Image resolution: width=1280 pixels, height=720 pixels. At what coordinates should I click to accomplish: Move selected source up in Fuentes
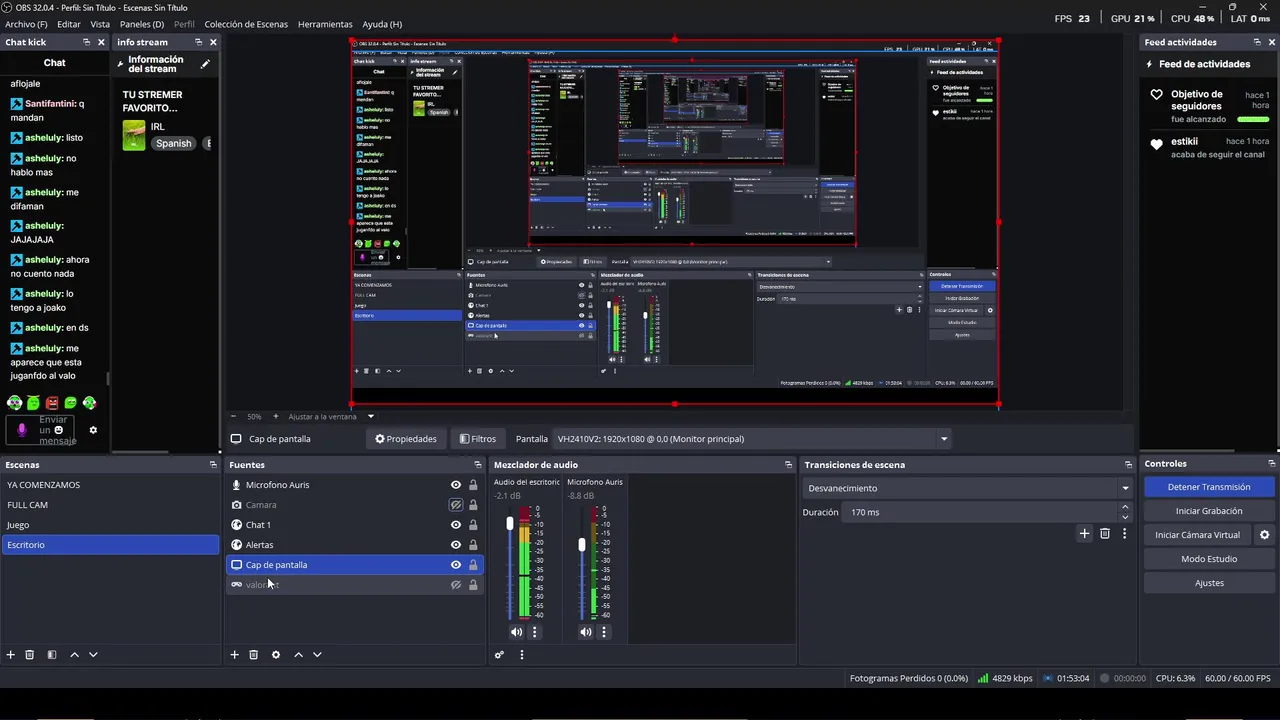[x=298, y=655]
